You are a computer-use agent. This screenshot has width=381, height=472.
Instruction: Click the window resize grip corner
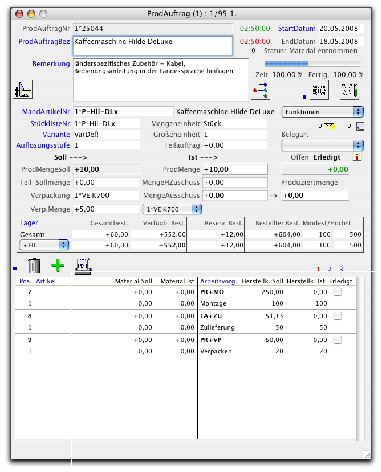[x=367, y=455]
